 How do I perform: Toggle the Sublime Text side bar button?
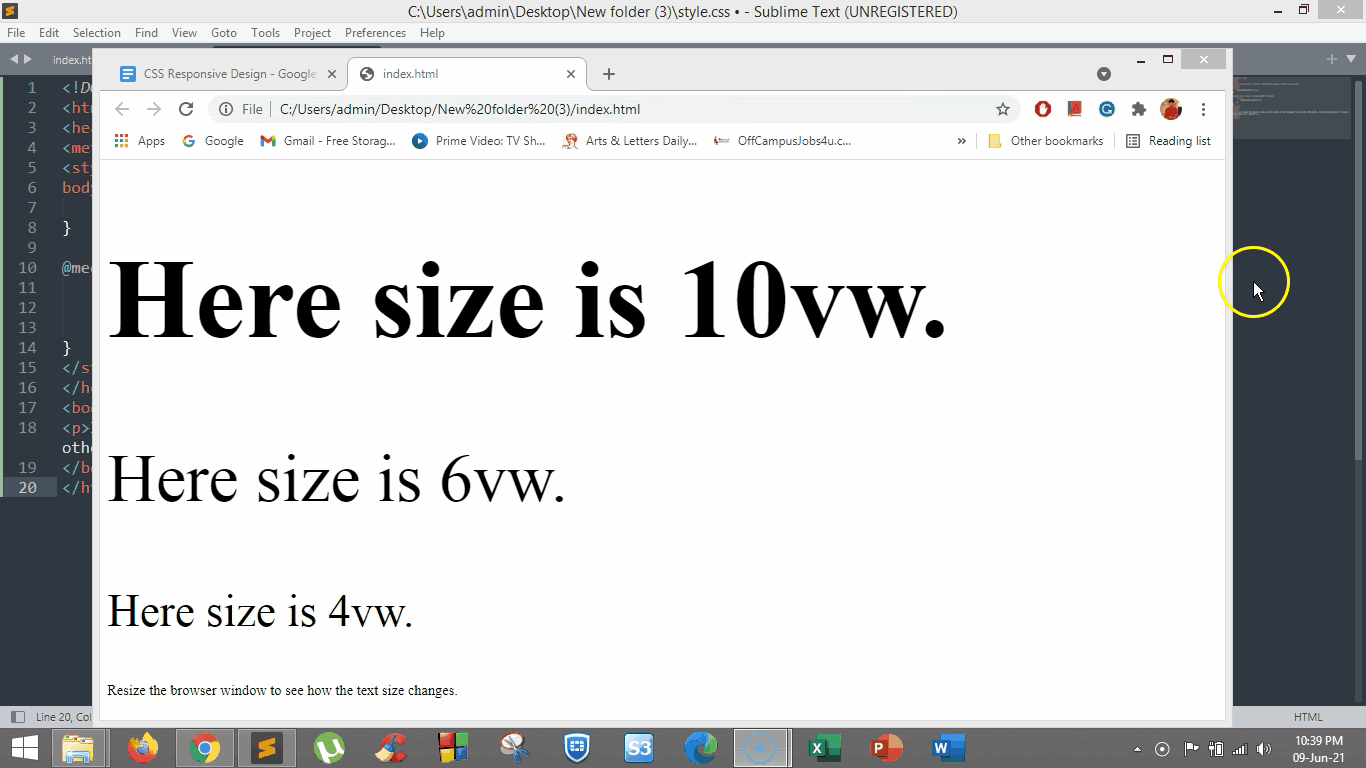coord(17,717)
